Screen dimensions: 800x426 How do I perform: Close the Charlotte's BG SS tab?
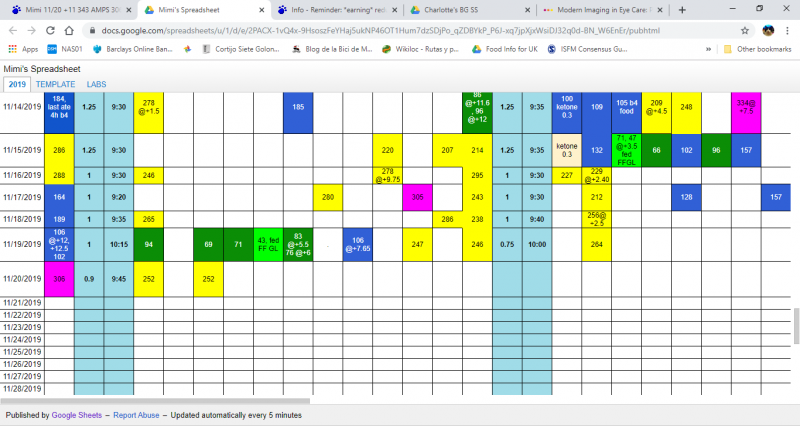point(525,9)
